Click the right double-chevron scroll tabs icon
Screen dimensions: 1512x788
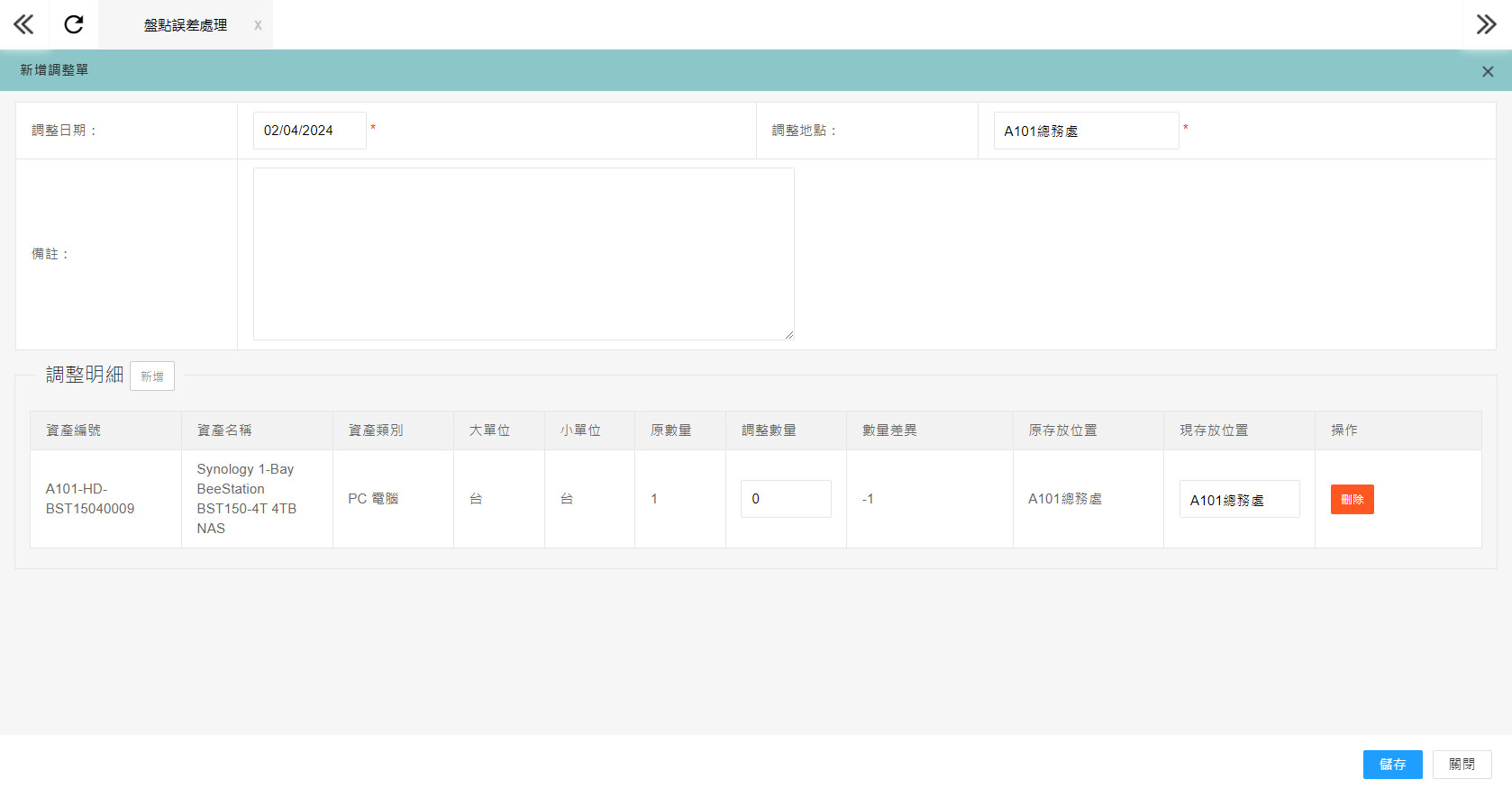tap(1486, 24)
